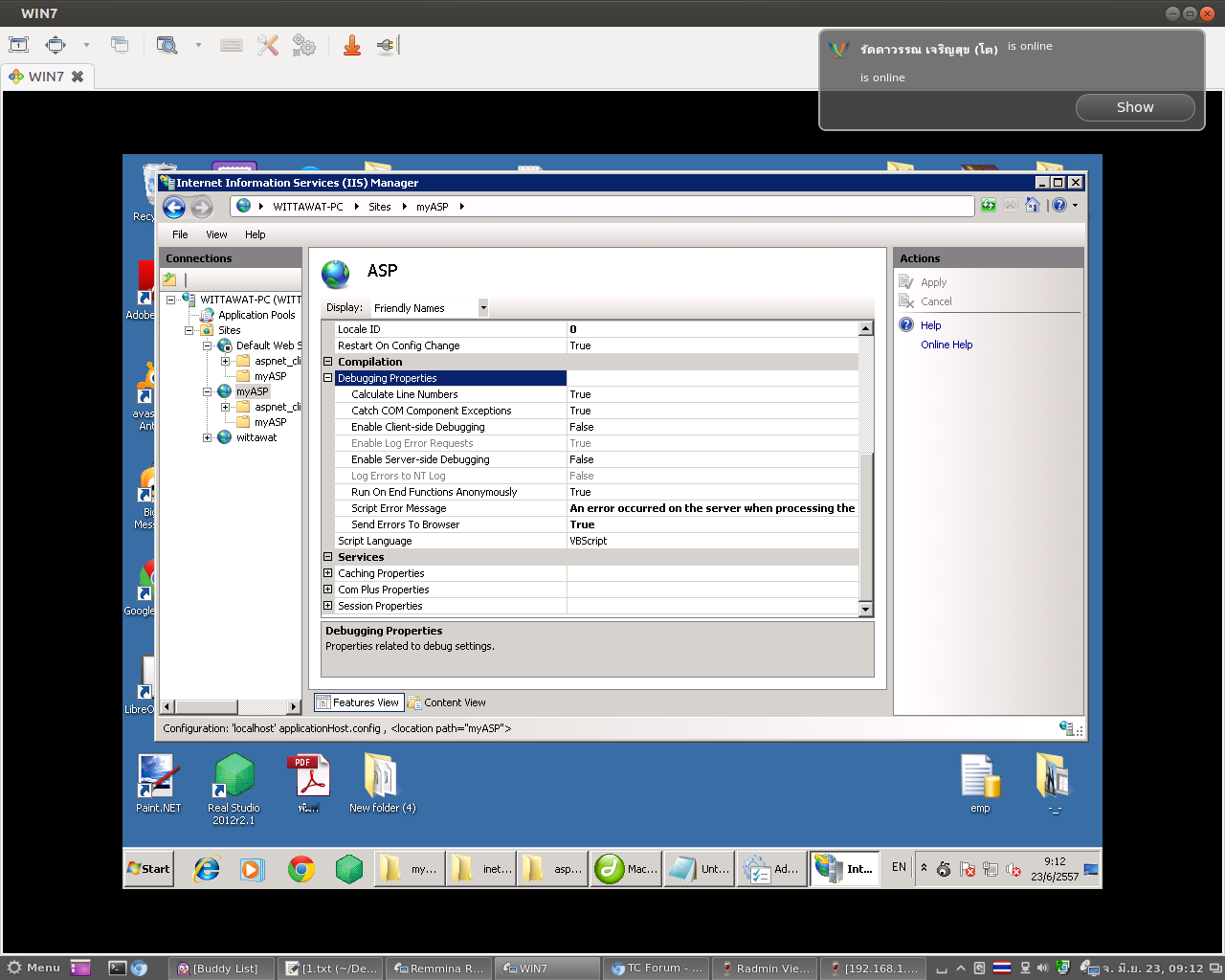1225x980 pixels.
Task: Open the File menu in IIS Manager
Action: (x=180, y=234)
